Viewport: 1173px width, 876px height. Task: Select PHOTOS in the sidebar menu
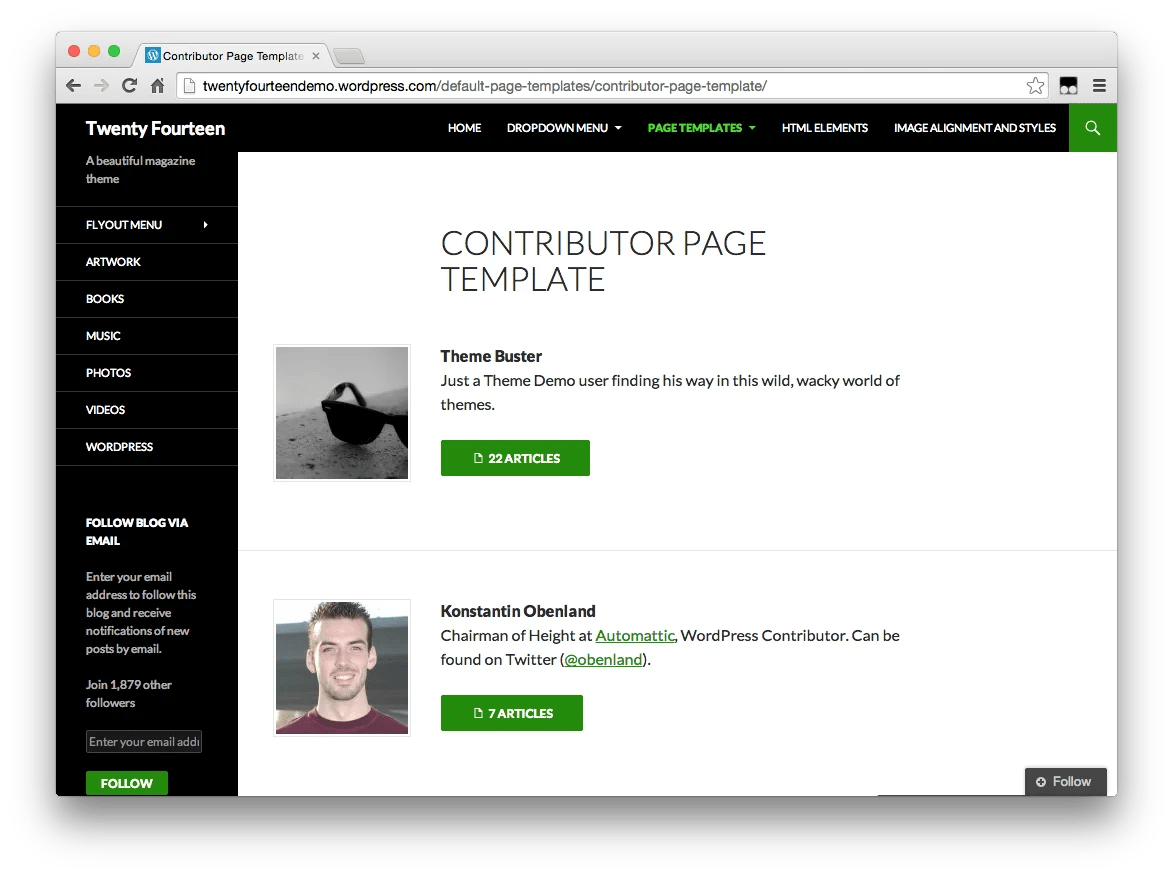(147, 373)
